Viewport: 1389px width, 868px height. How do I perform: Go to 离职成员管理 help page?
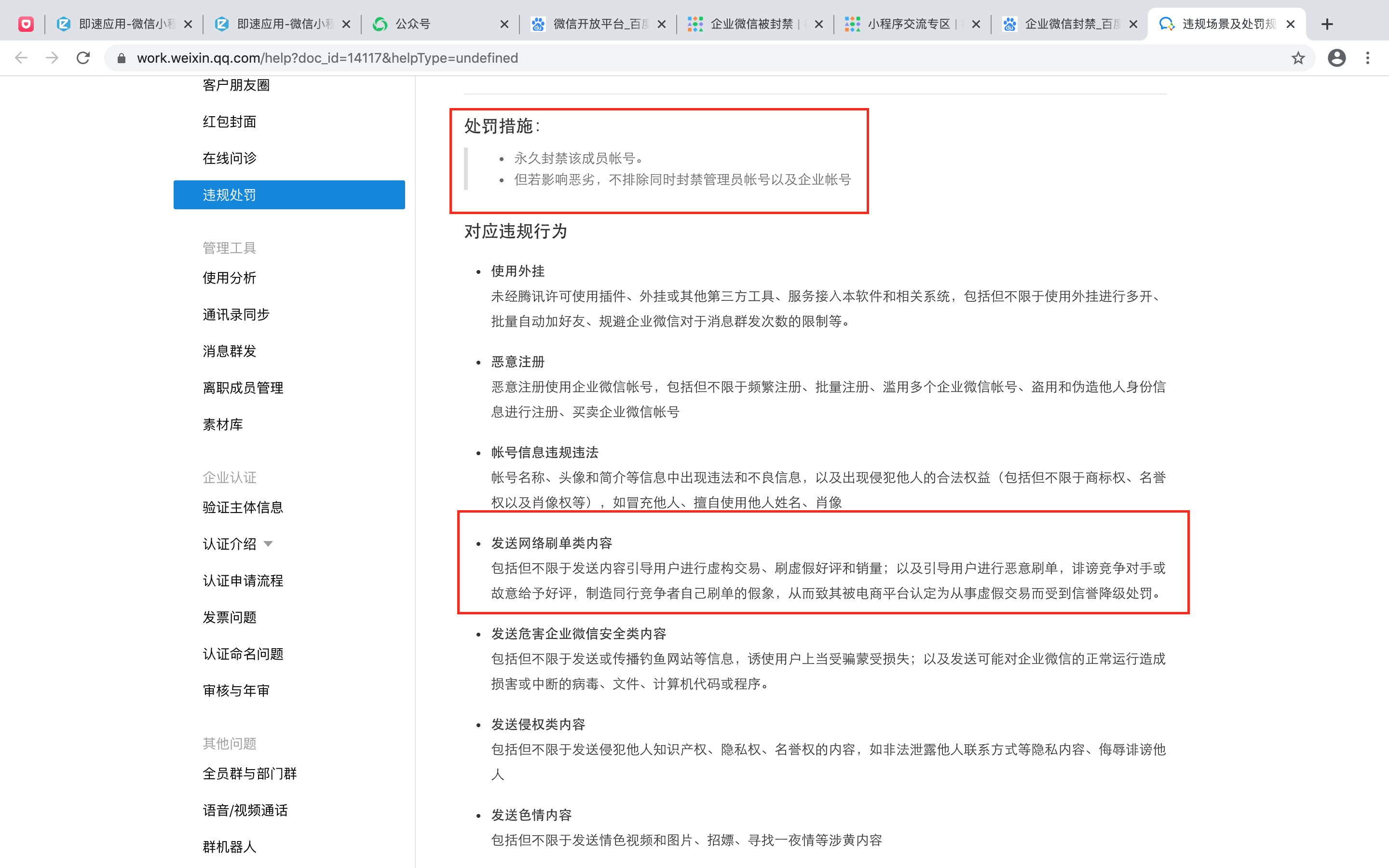(x=243, y=388)
